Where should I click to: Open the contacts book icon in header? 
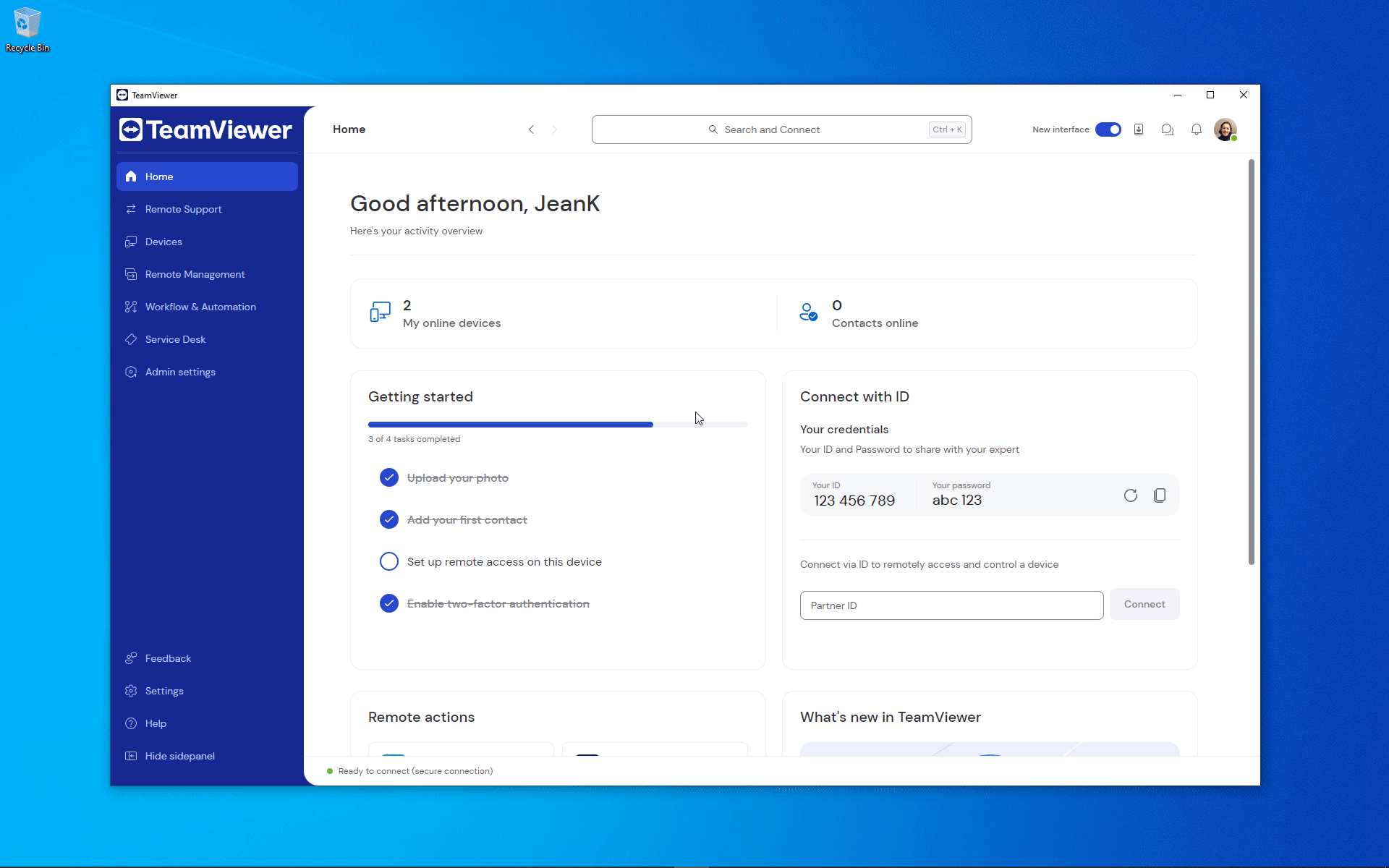click(1139, 129)
